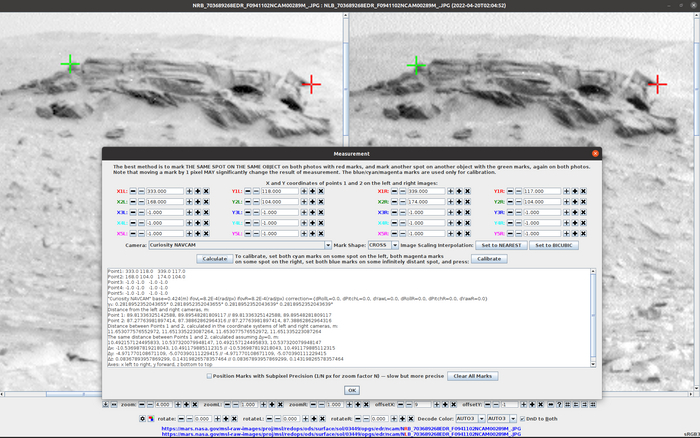Viewport: 700px width, 438px height.
Task: Close the Measurement dialog
Action: tap(595, 154)
